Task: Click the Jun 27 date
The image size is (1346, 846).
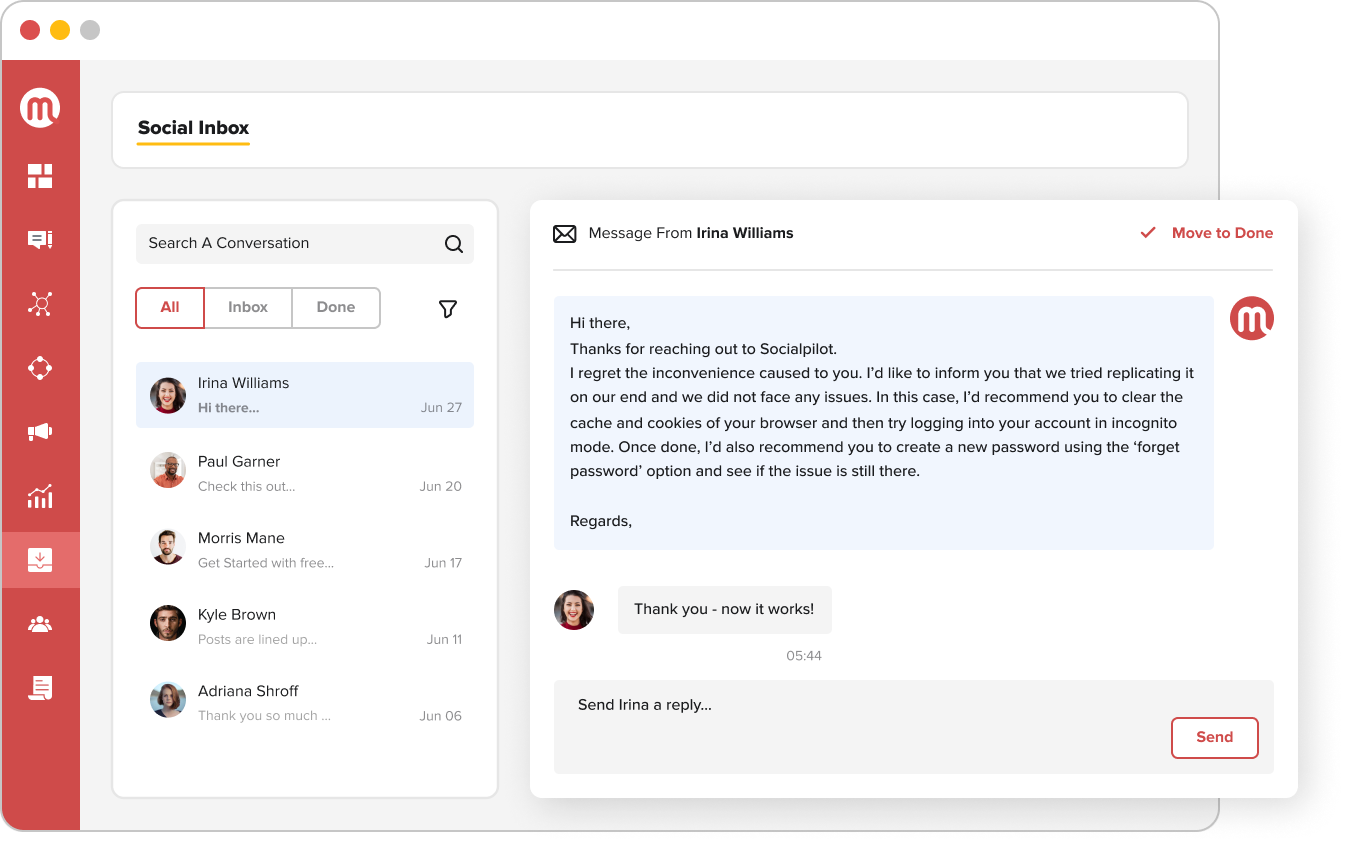Action: point(441,408)
